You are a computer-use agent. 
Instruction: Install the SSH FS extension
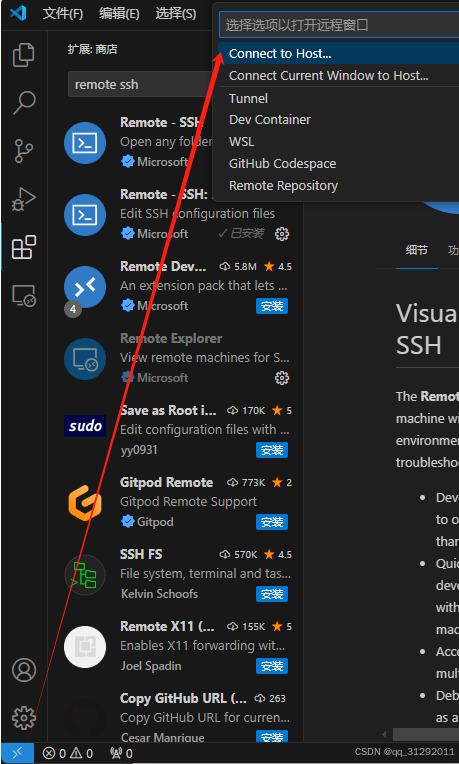pyautogui.click(x=272, y=594)
